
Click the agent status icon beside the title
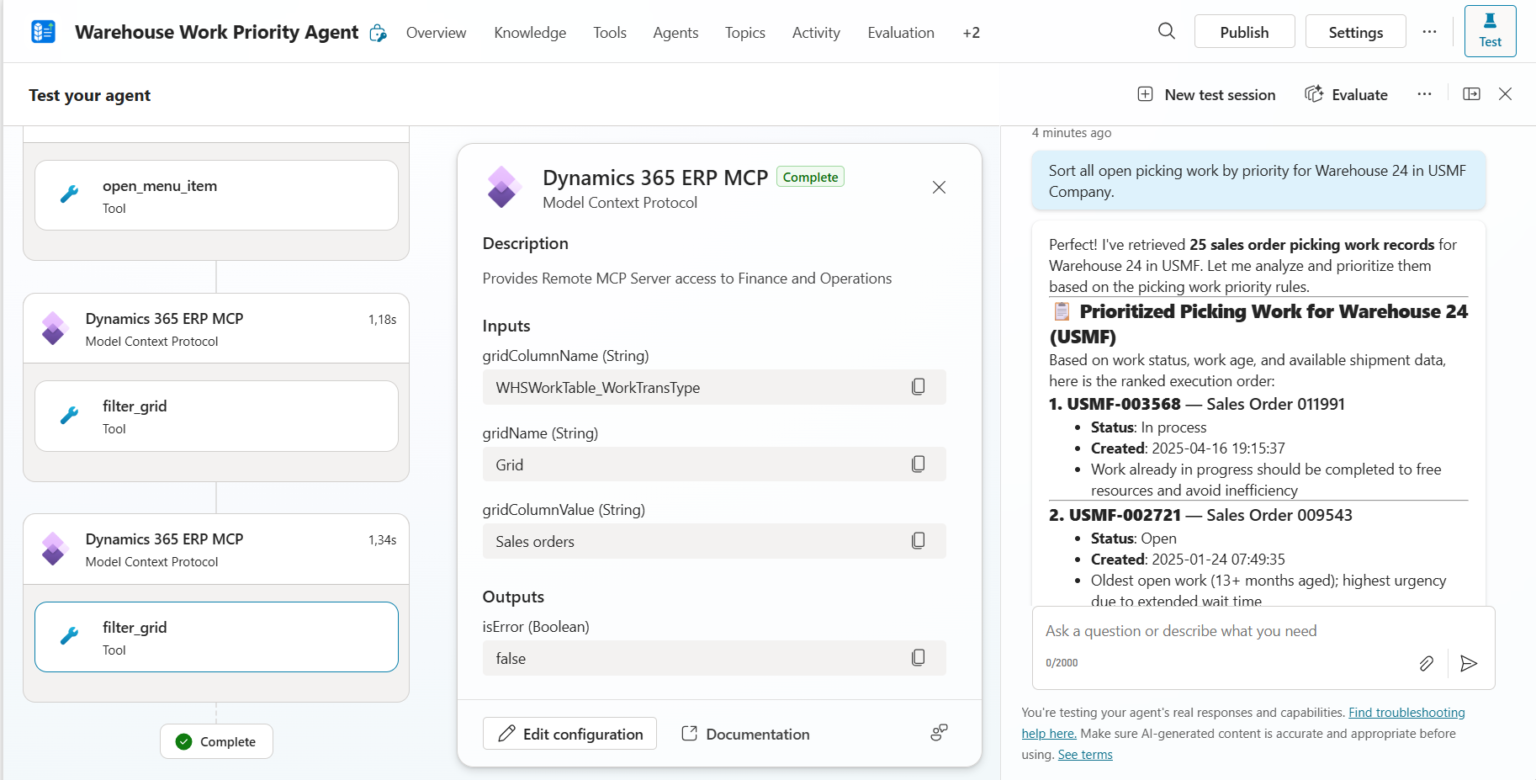point(378,33)
